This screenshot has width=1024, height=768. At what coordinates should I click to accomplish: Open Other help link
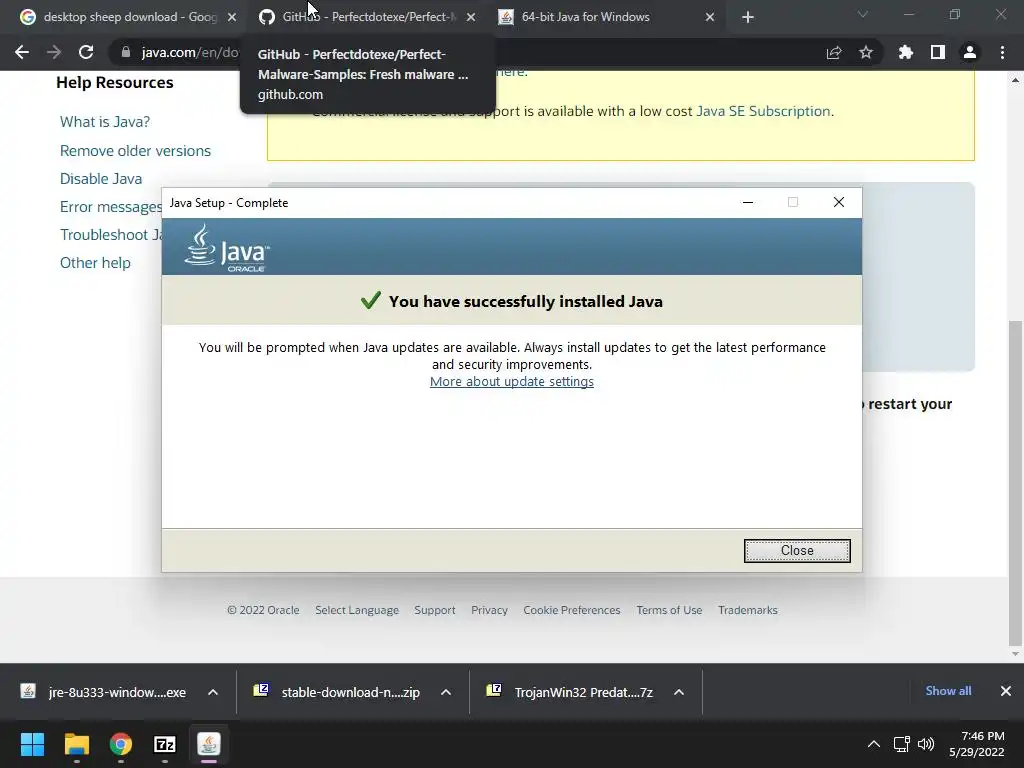(95, 263)
